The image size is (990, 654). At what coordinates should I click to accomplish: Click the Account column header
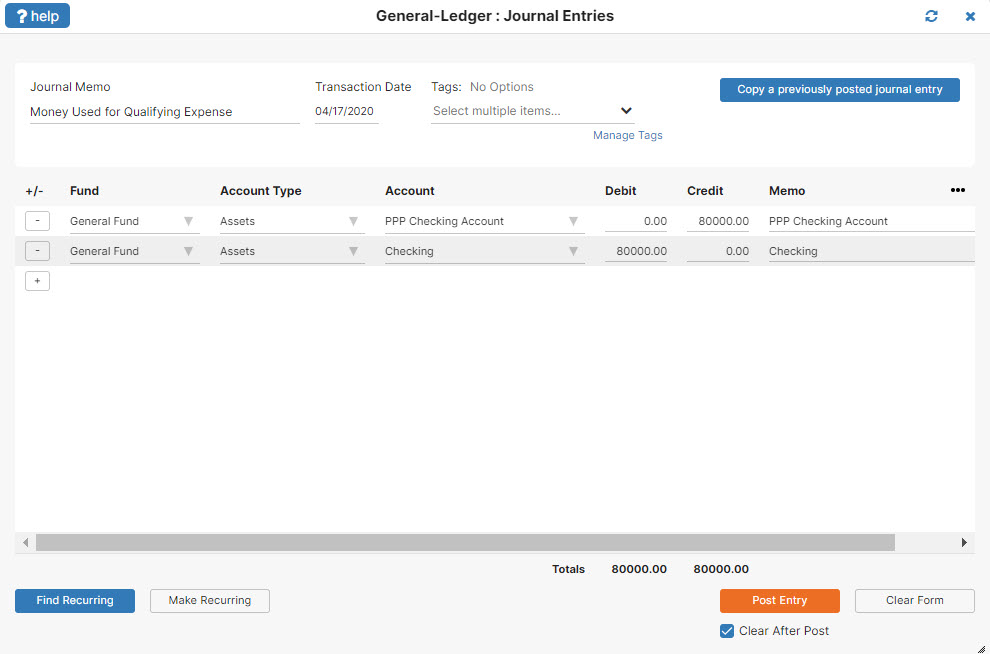[x=410, y=191]
